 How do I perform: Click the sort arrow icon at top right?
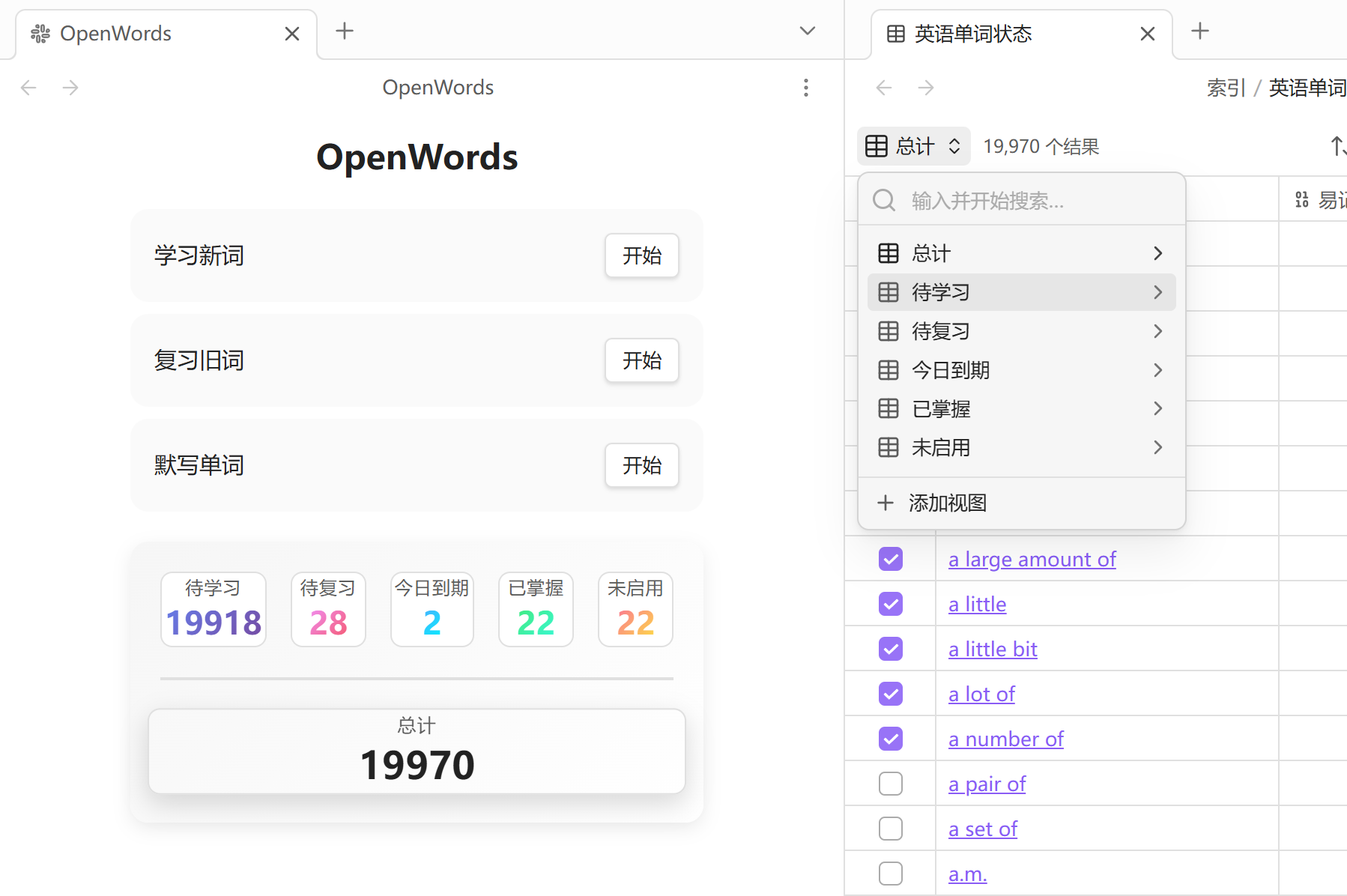tap(1338, 146)
